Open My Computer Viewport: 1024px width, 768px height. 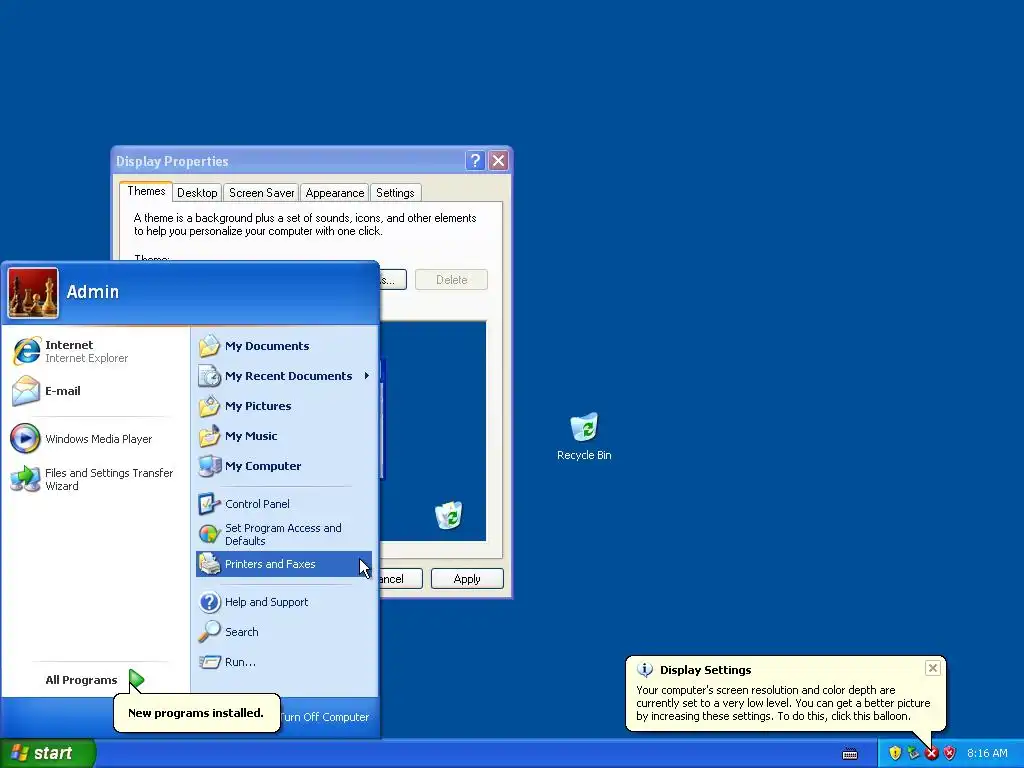tap(283, 466)
